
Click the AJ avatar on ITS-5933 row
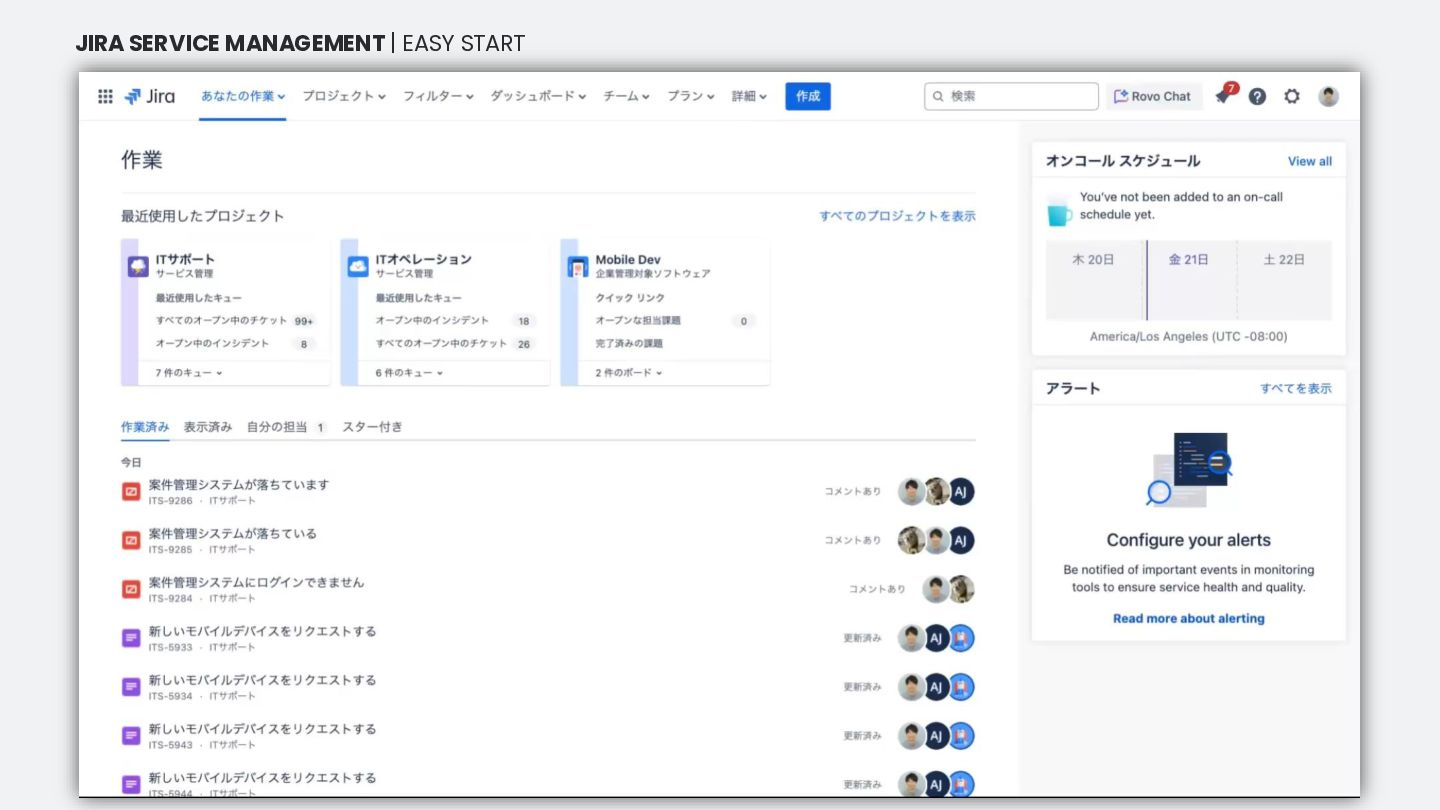coord(937,638)
